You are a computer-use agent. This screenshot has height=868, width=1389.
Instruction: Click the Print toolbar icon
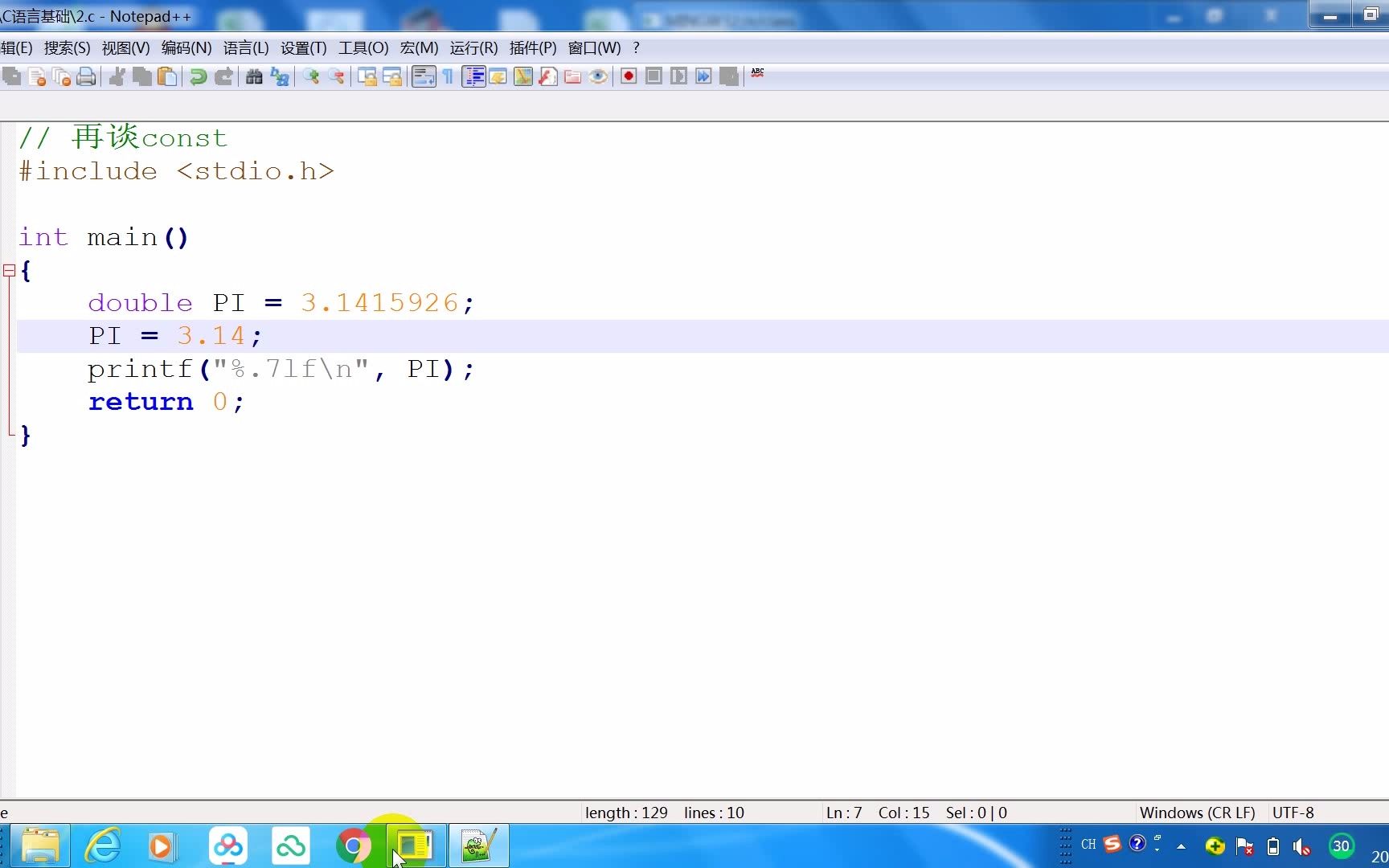[87, 76]
